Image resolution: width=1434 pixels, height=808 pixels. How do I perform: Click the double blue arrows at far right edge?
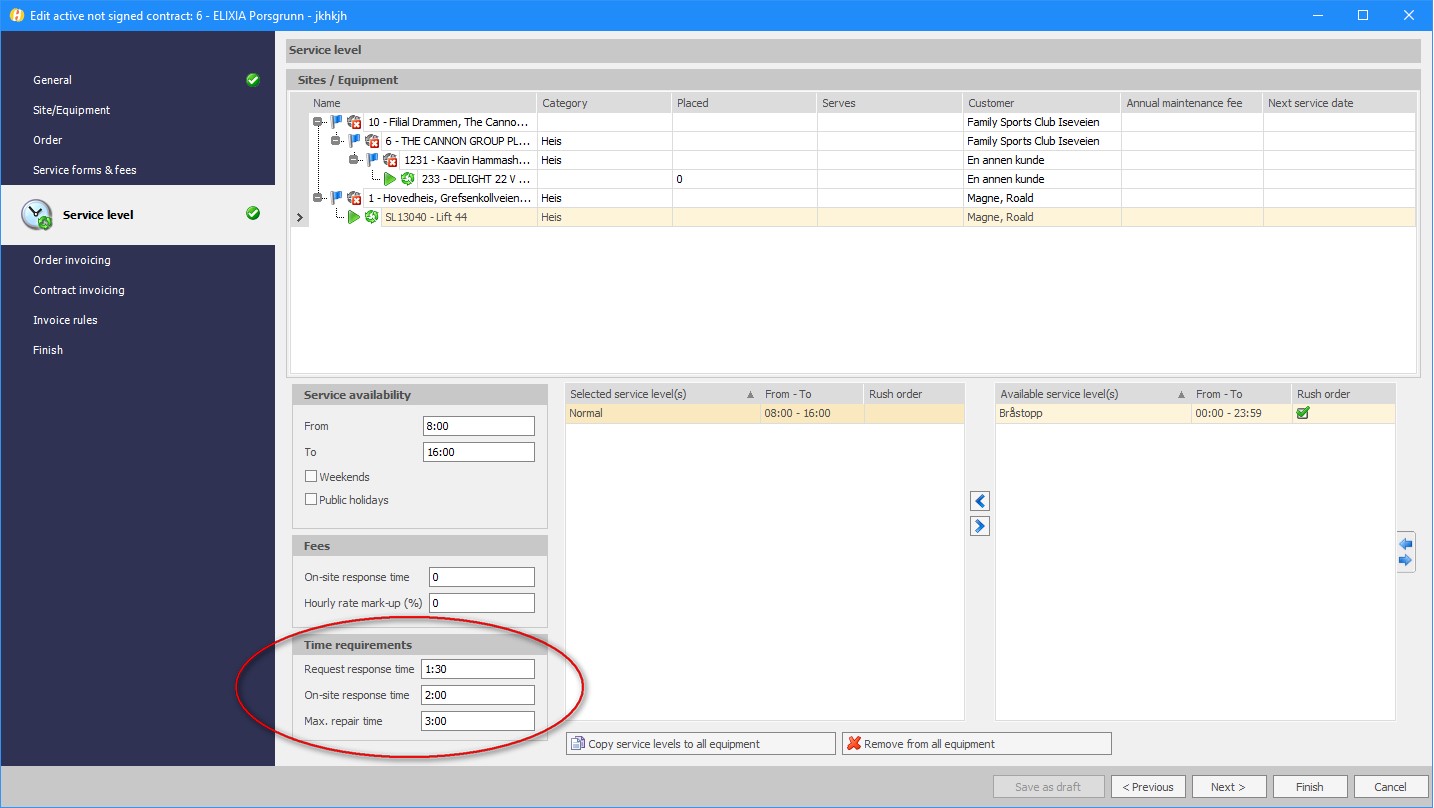tap(1405, 552)
